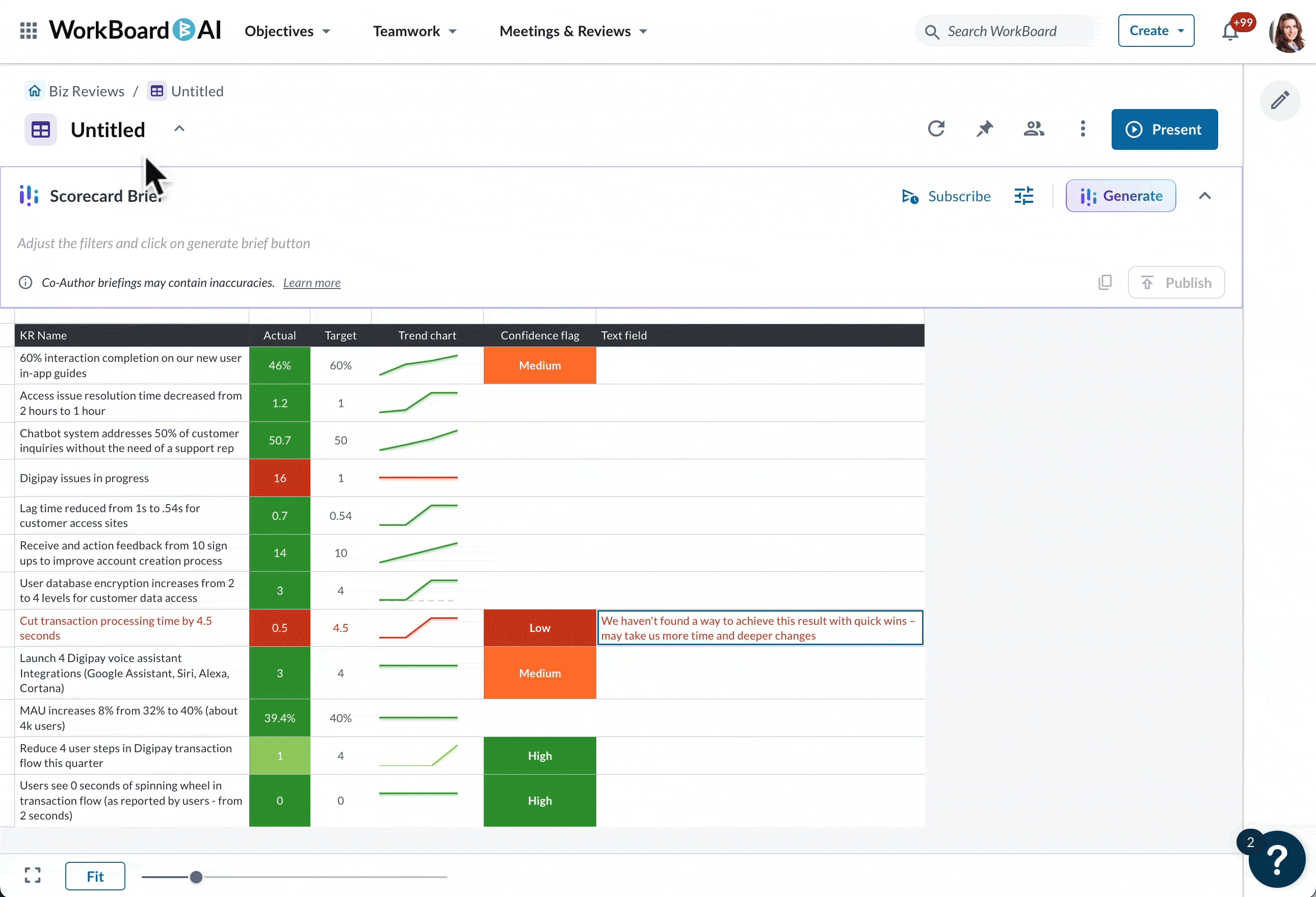This screenshot has width=1316, height=897.
Task: Open the share people icon
Action: pyautogui.click(x=1034, y=129)
